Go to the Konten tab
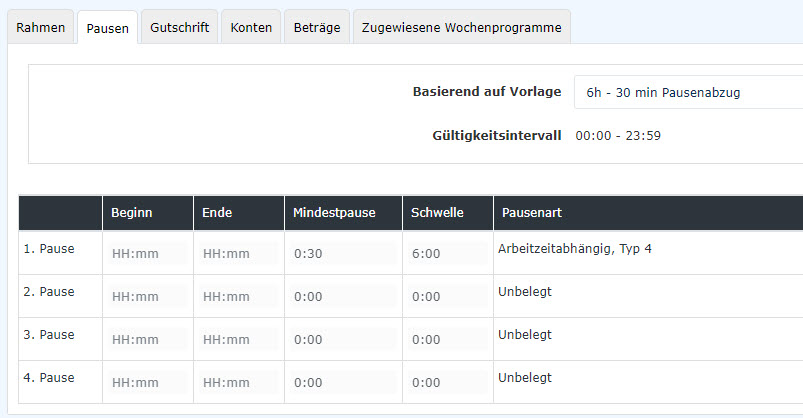The image size is (803, 418). [x=250, y=28]
